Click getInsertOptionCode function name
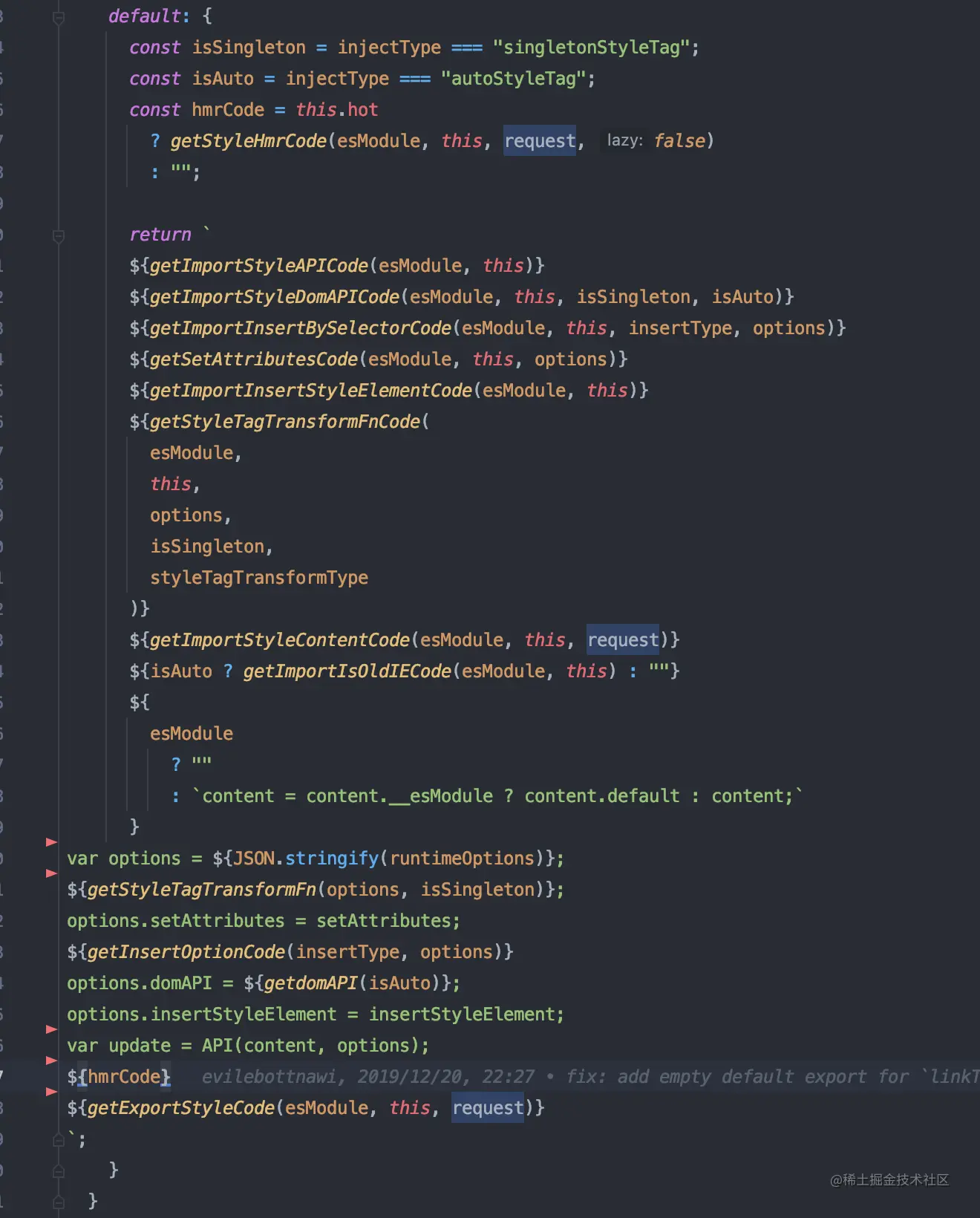This screenshot has width=980, height=1218. pos(186,951)
